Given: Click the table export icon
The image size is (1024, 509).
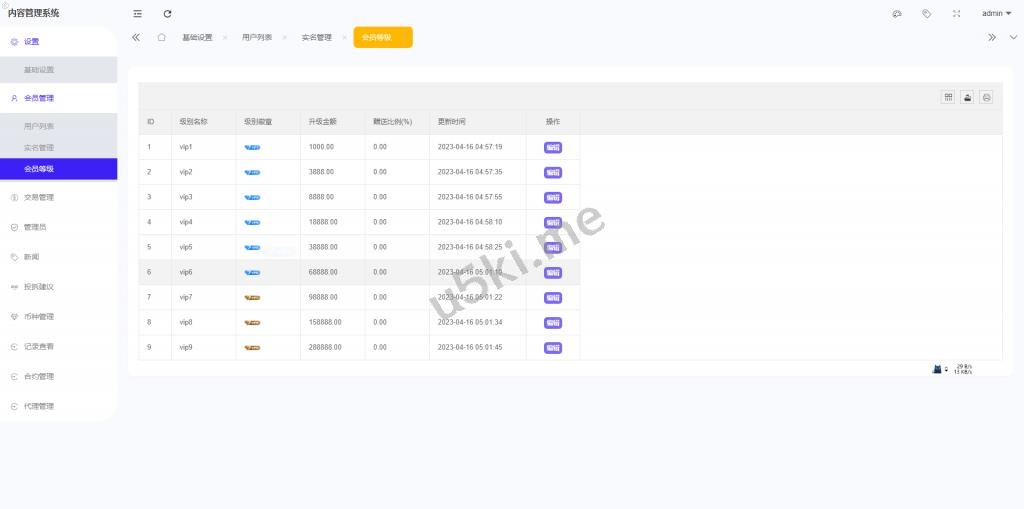Looking at the screenshot, I should click(x=967, y=97).
